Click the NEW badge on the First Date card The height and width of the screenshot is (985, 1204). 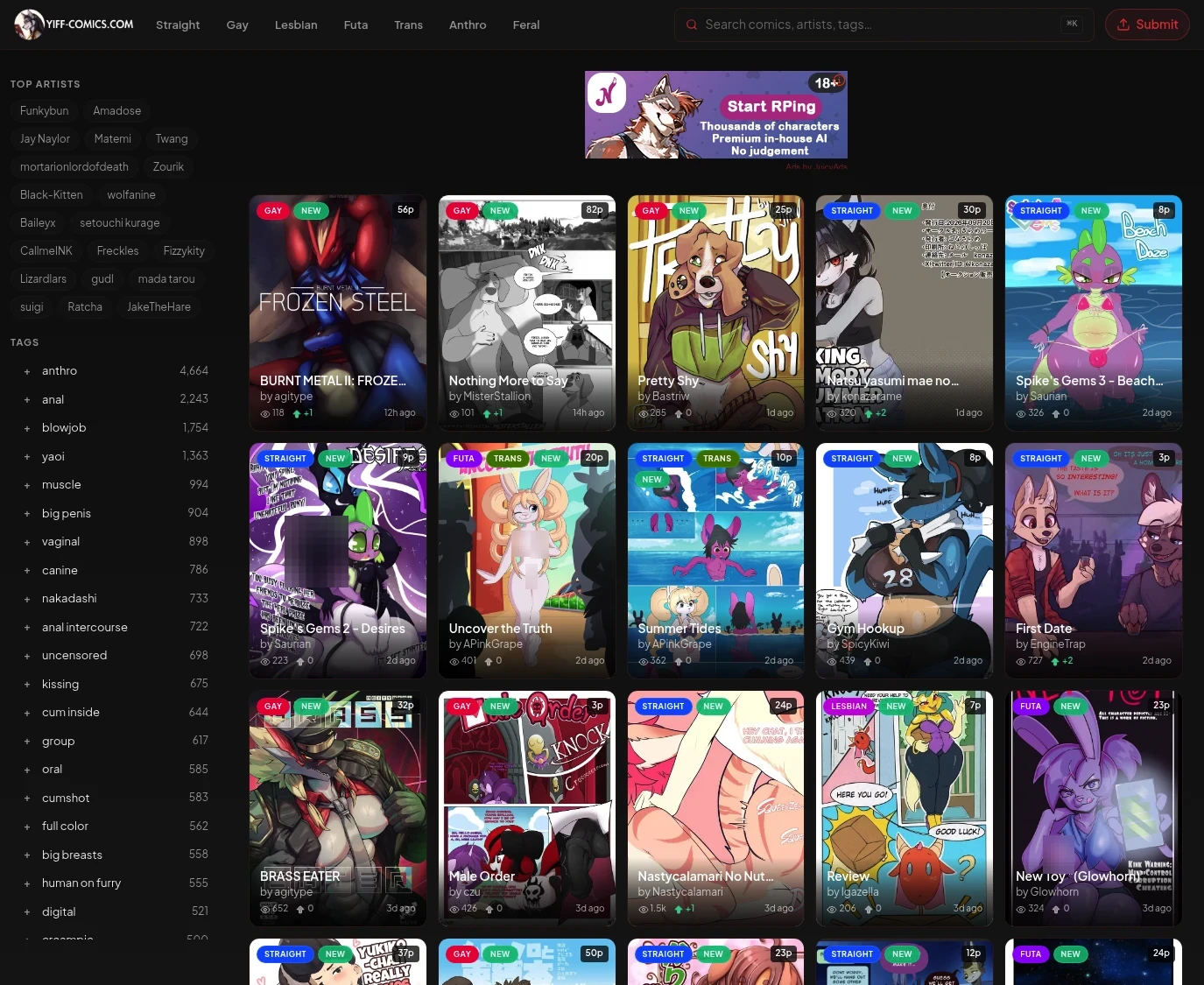point(1091,459)
